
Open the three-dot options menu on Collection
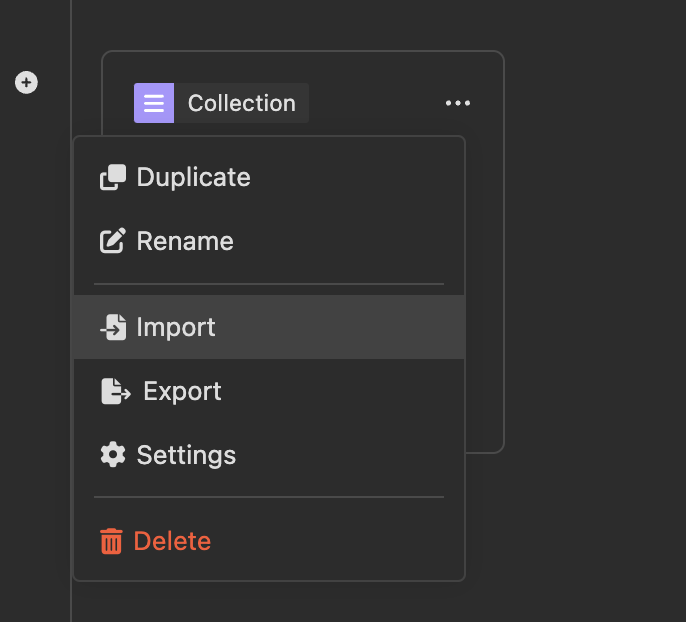(x=458, y=103)
